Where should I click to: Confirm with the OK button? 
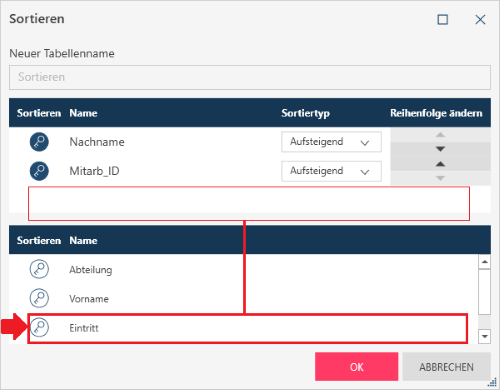click(x=357, y=367)
